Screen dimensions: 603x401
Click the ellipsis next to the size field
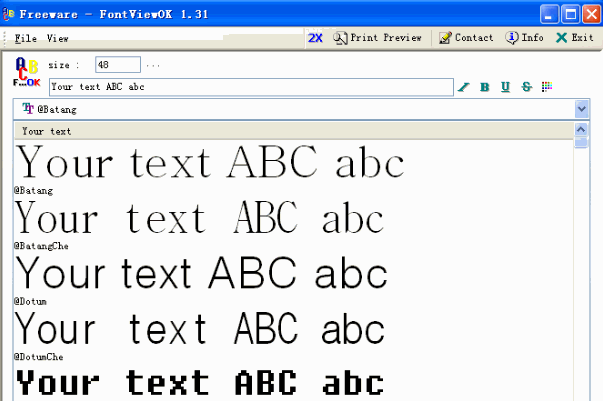[153, 65]
